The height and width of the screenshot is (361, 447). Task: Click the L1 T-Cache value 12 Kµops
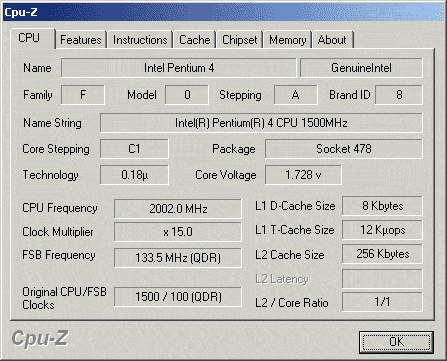pos(382,230)
